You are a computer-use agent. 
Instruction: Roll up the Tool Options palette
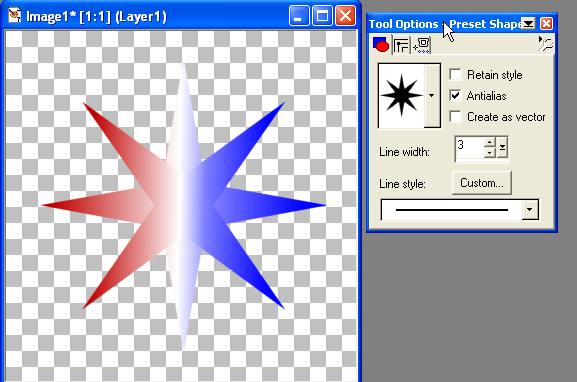click(528, 24)
